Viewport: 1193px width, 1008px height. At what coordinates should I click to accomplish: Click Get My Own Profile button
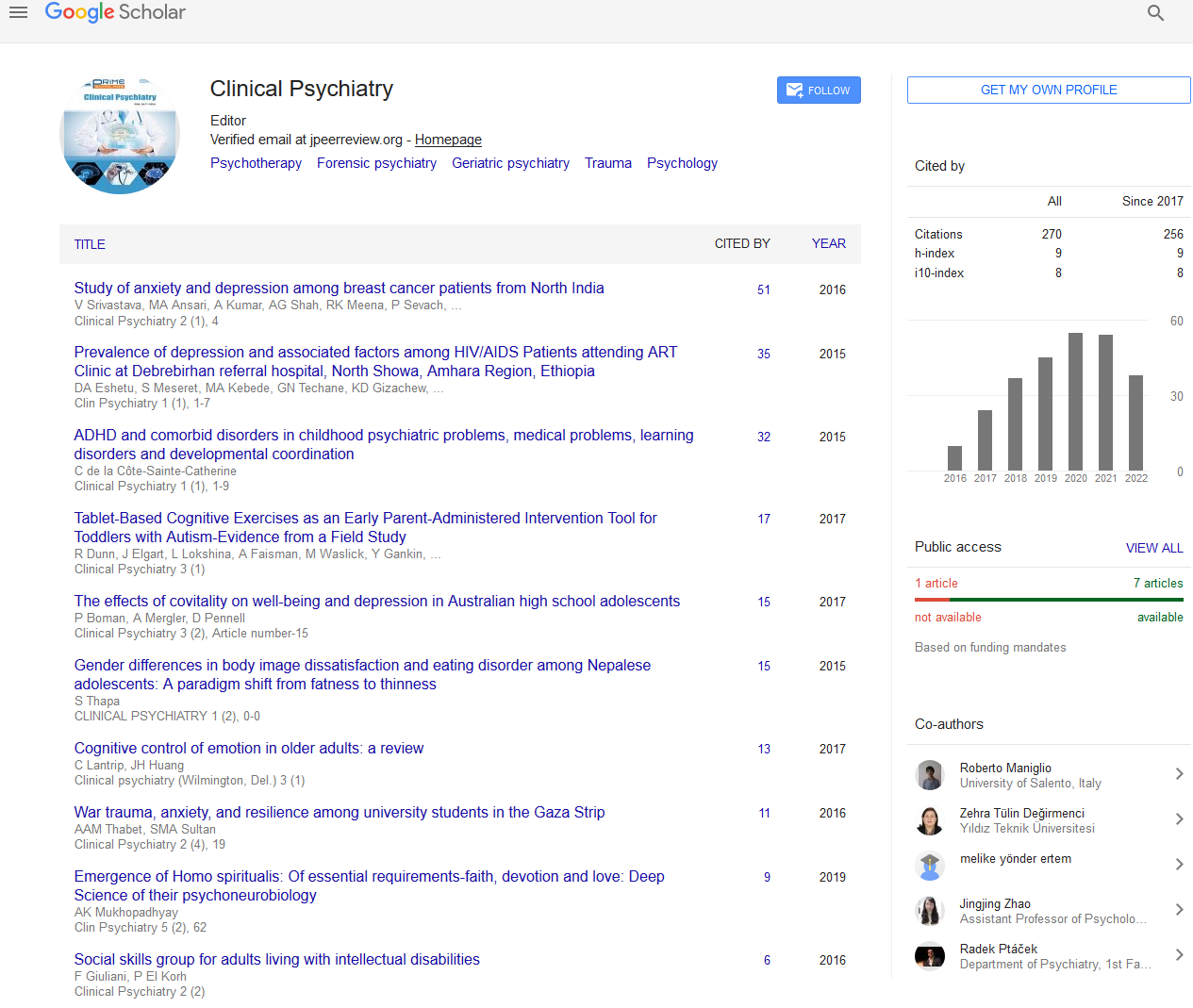click(x=1048, y=91)
